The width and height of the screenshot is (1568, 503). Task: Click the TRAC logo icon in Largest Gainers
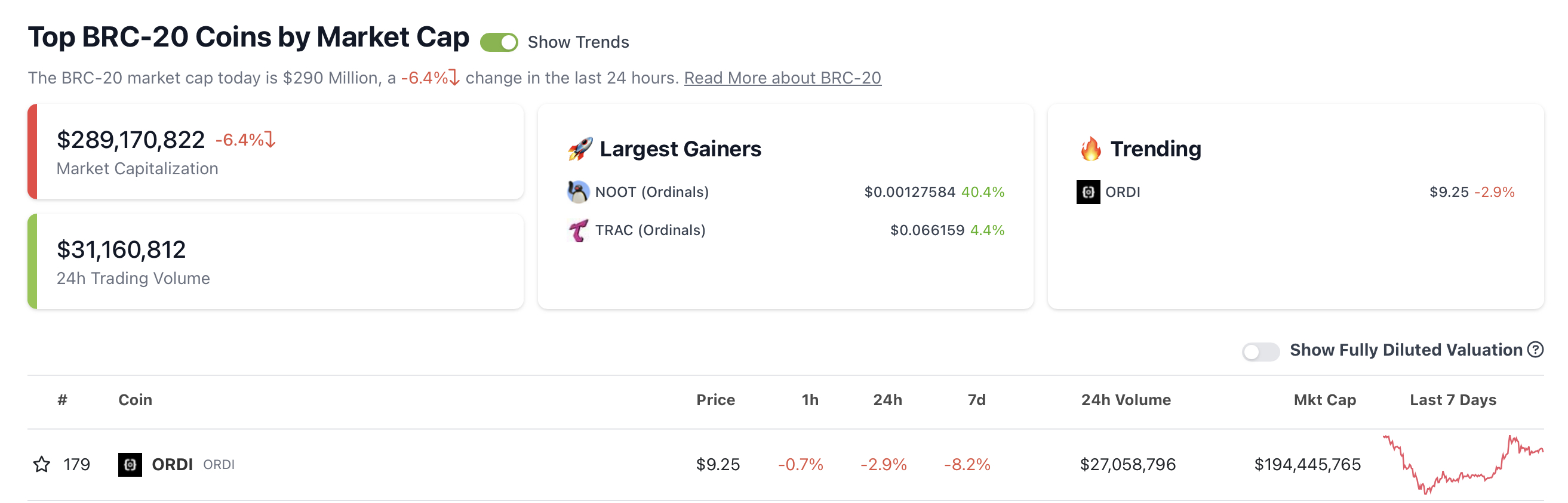click(x=577, y=230)
